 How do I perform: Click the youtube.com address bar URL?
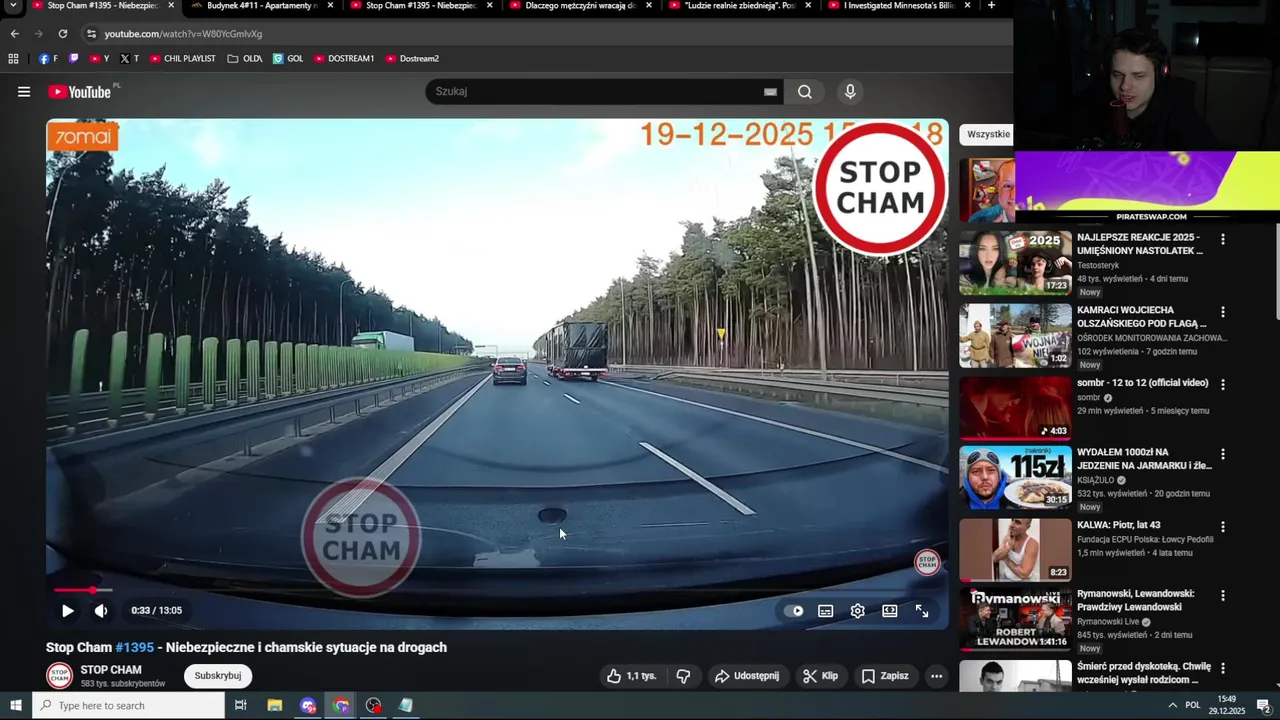183,34
